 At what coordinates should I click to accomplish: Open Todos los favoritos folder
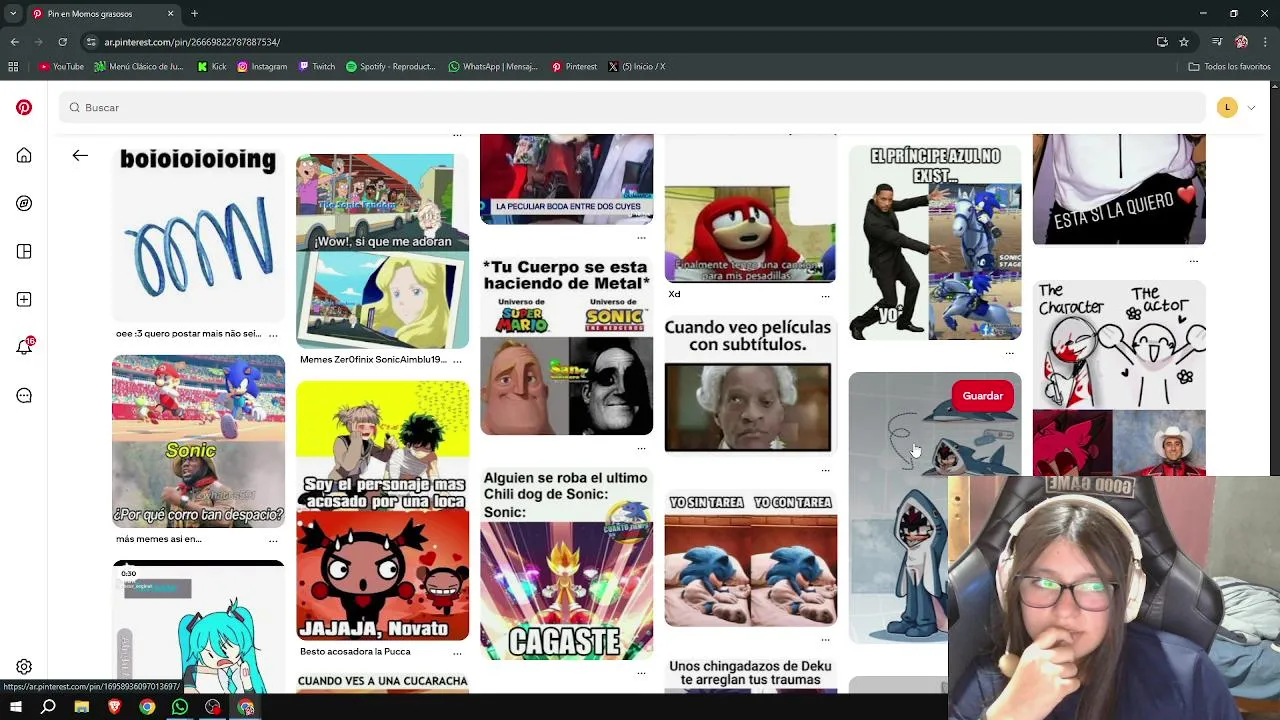coord(1229,67)
